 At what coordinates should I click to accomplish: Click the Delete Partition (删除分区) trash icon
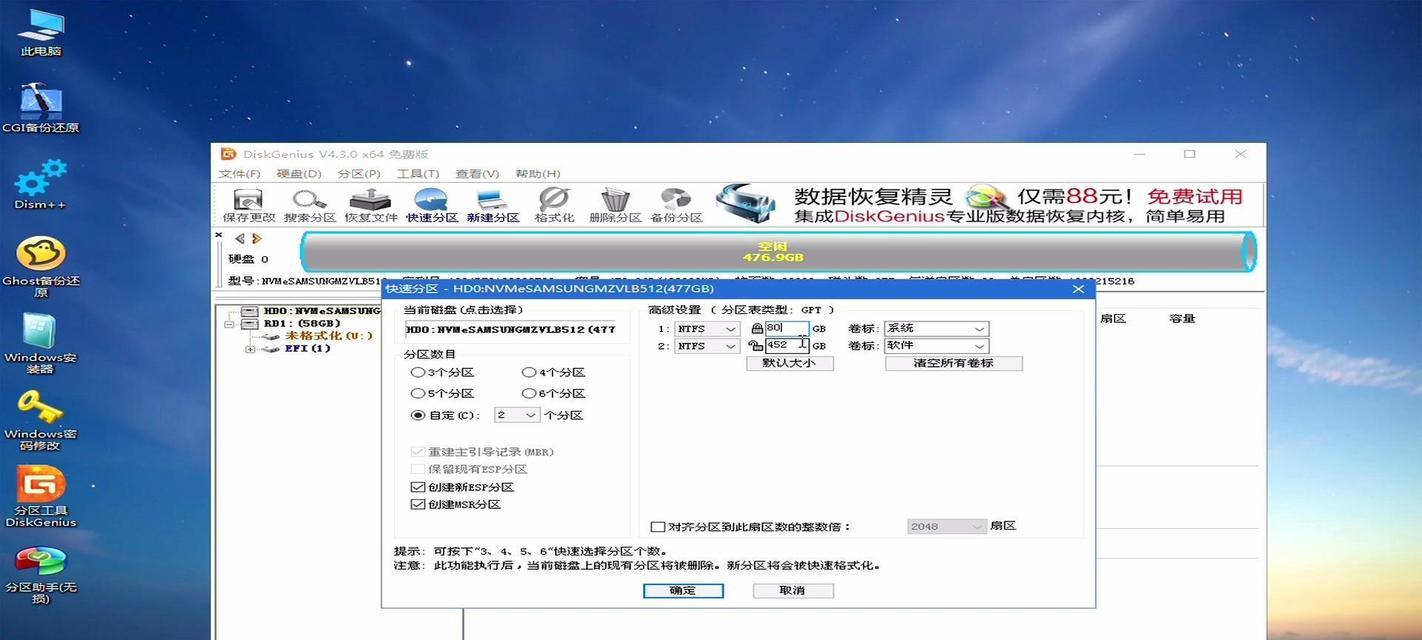615,205
